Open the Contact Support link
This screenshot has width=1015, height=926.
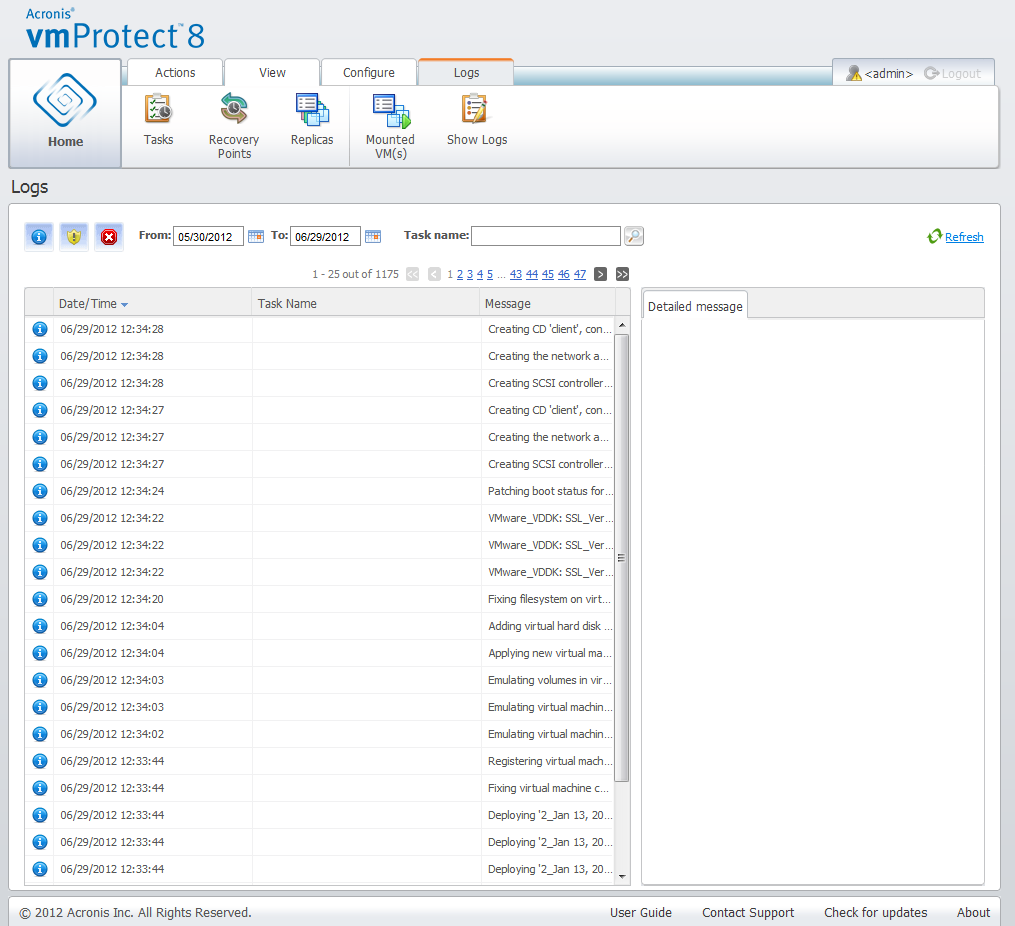pyautogui.click(x=748, y=912)
